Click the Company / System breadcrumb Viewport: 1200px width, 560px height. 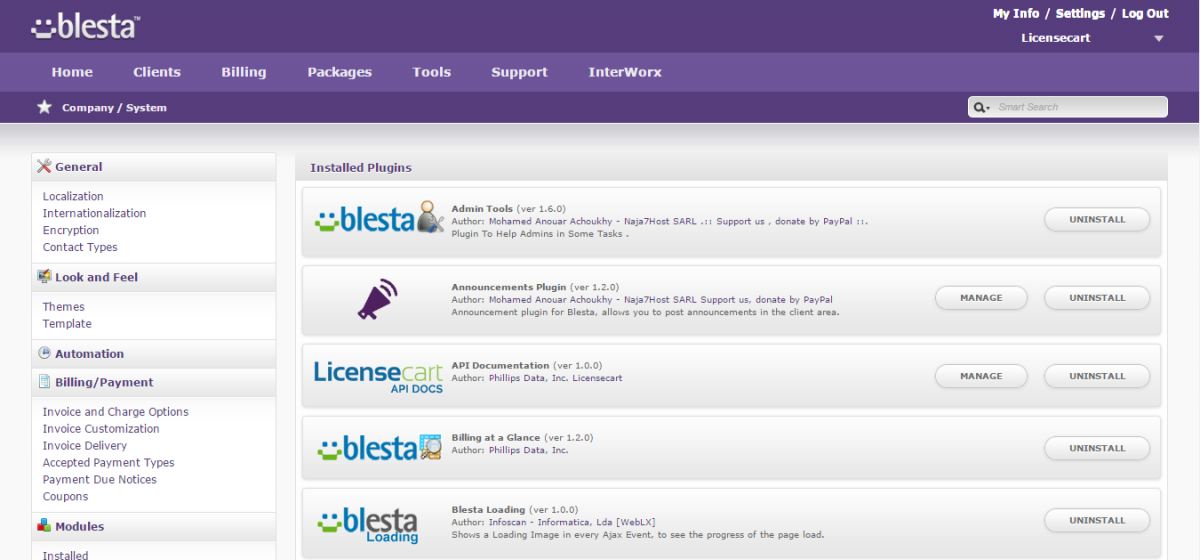[x=114, y=107]
